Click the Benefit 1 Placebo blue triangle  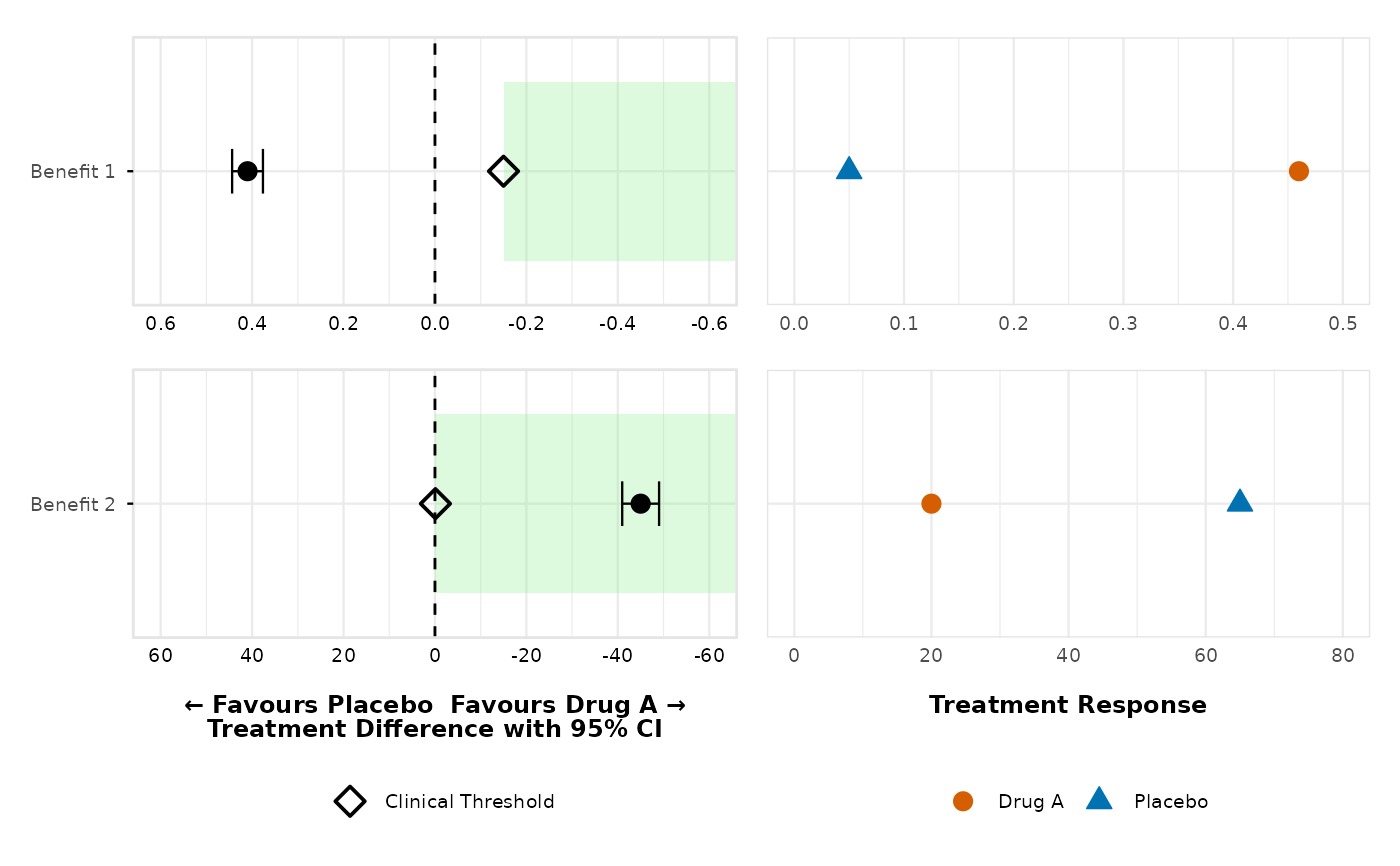[x=849, y=169]
